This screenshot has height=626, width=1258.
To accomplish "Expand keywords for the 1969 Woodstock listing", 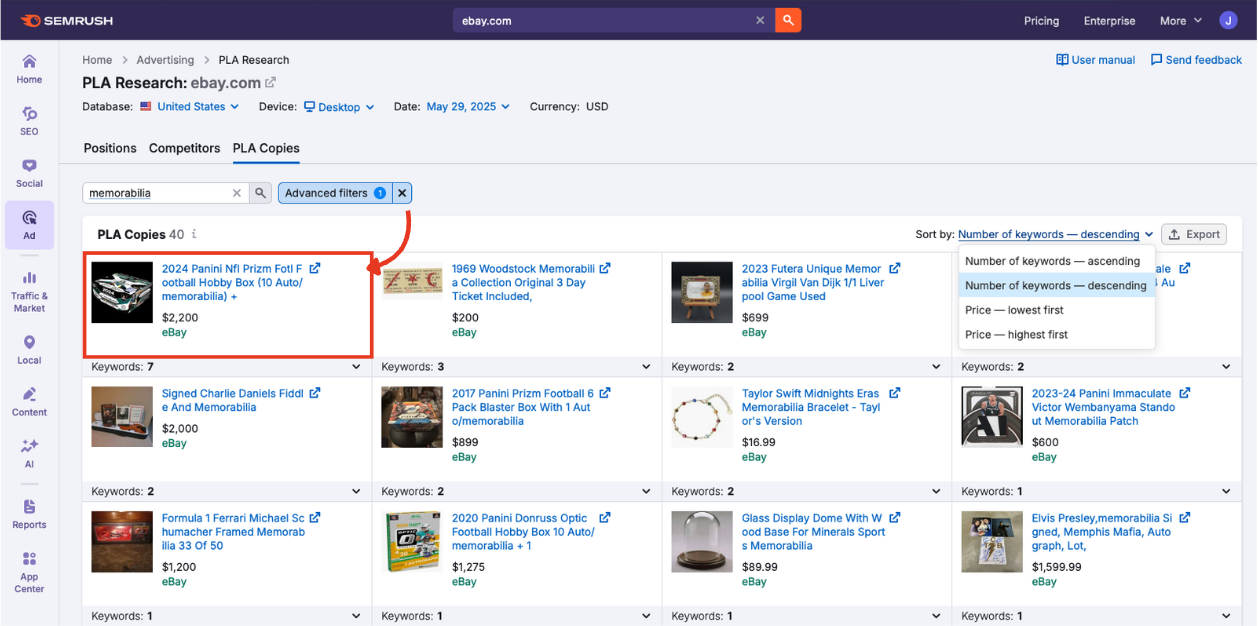I will tap(645, 366).
